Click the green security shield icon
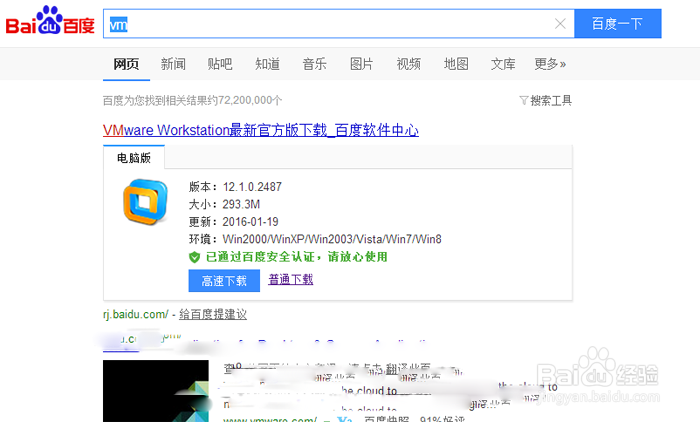 195,257
